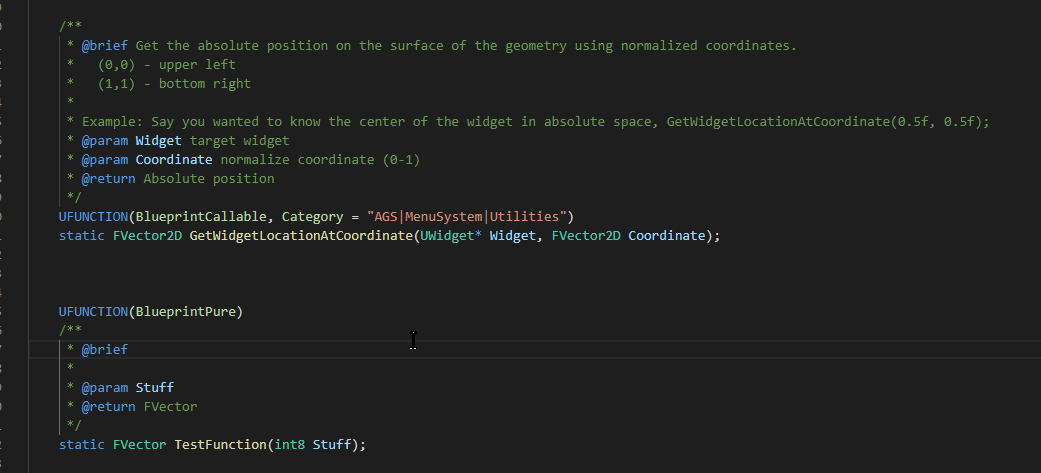
Task: Click "GetWidgetLocationAtCoordinate(0.5f, 0.5f);" in the example comment
Action: pyautogui.click(x=828, y=122)
